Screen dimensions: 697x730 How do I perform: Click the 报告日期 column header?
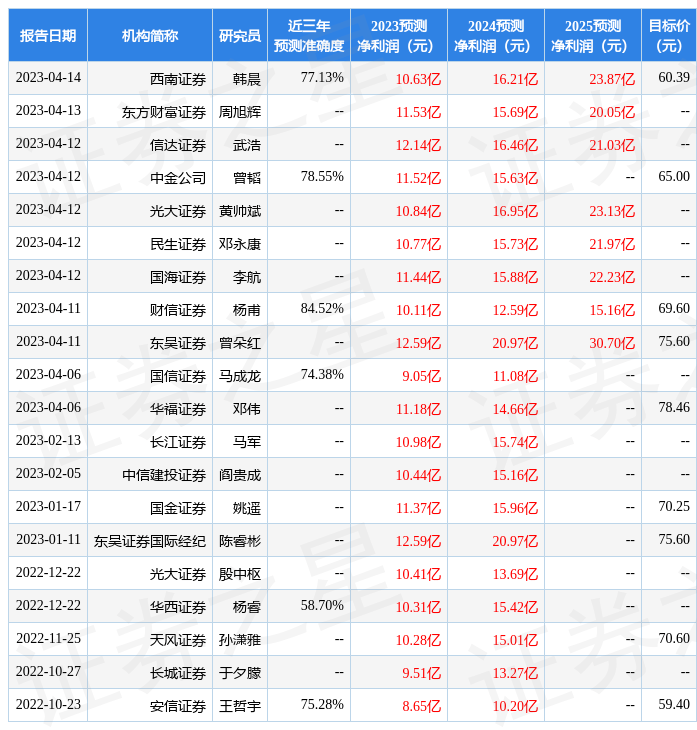(x=48, y=36)
